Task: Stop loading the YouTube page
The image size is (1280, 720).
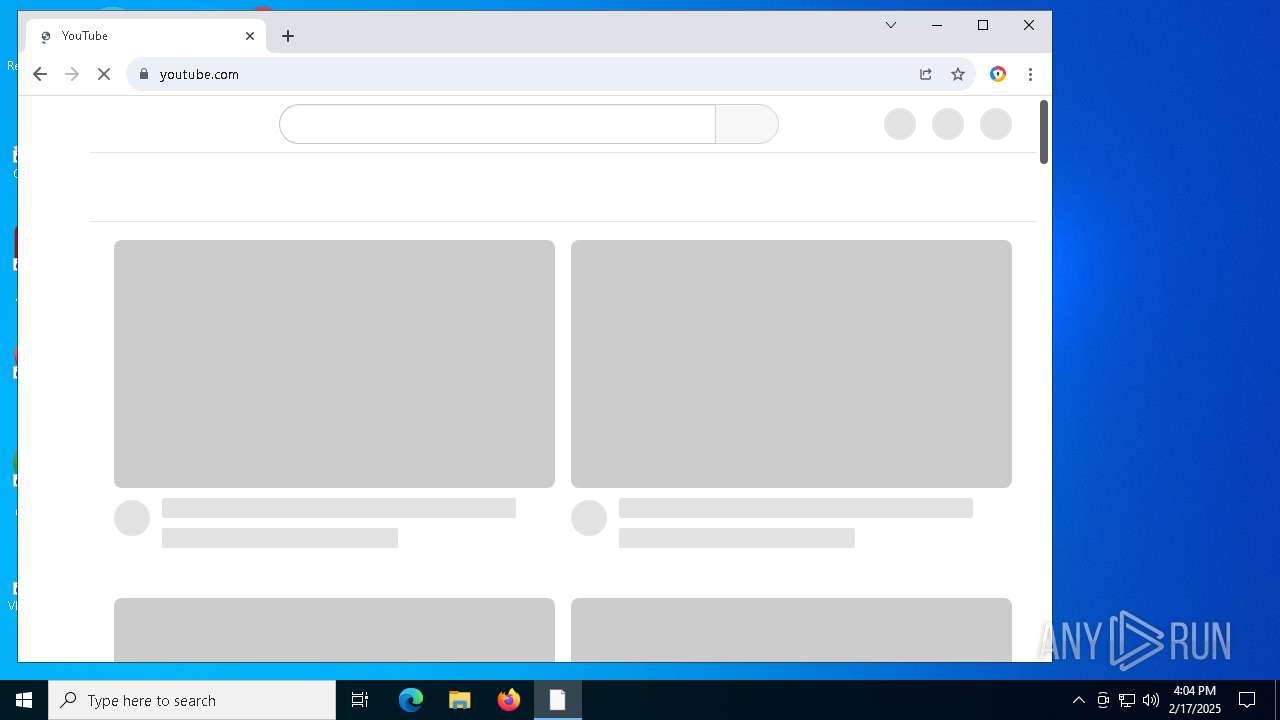Action: click(104, 74)
